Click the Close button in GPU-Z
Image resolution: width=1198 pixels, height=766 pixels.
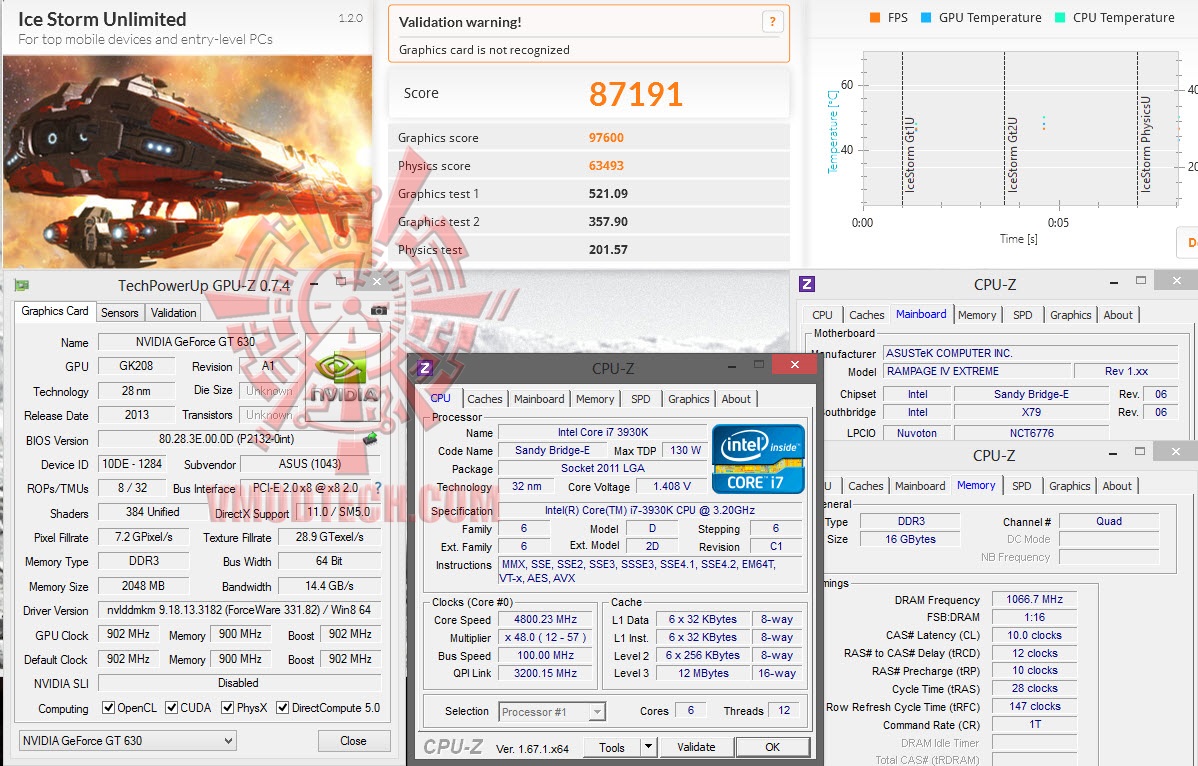(354, 741)
